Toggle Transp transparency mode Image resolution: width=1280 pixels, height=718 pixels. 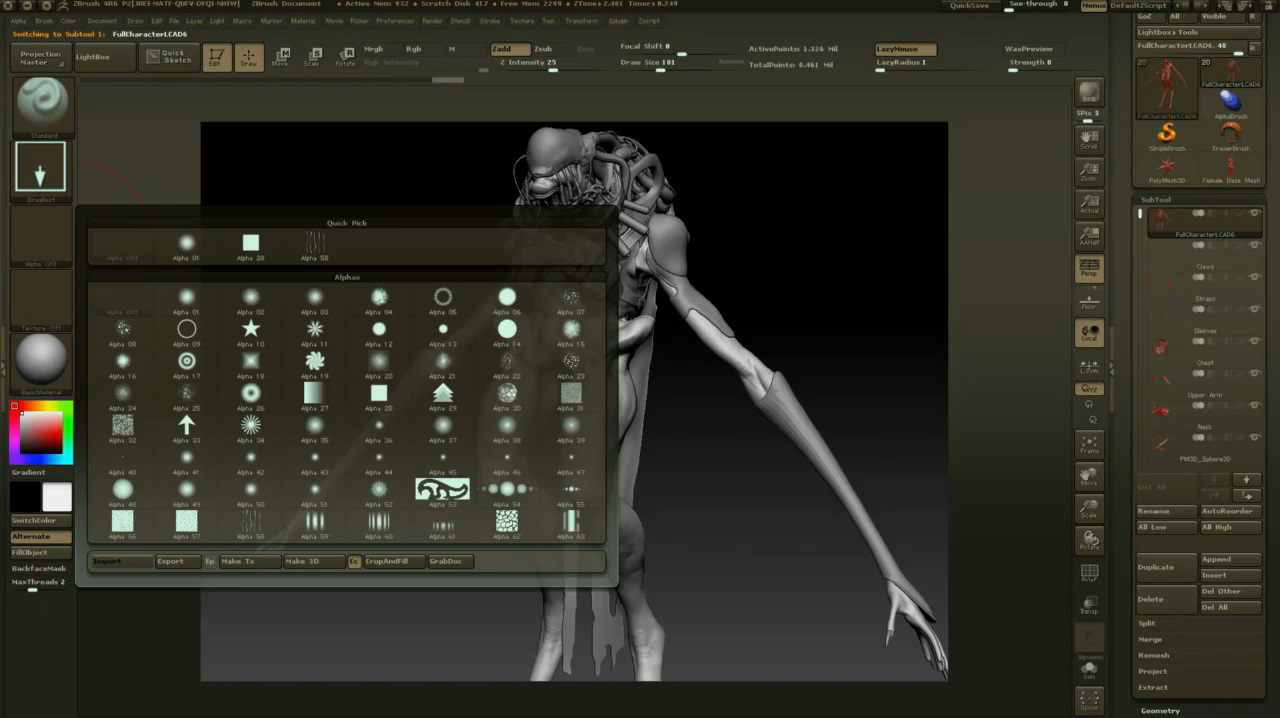pyautogui.click(x=1089, y=605)
